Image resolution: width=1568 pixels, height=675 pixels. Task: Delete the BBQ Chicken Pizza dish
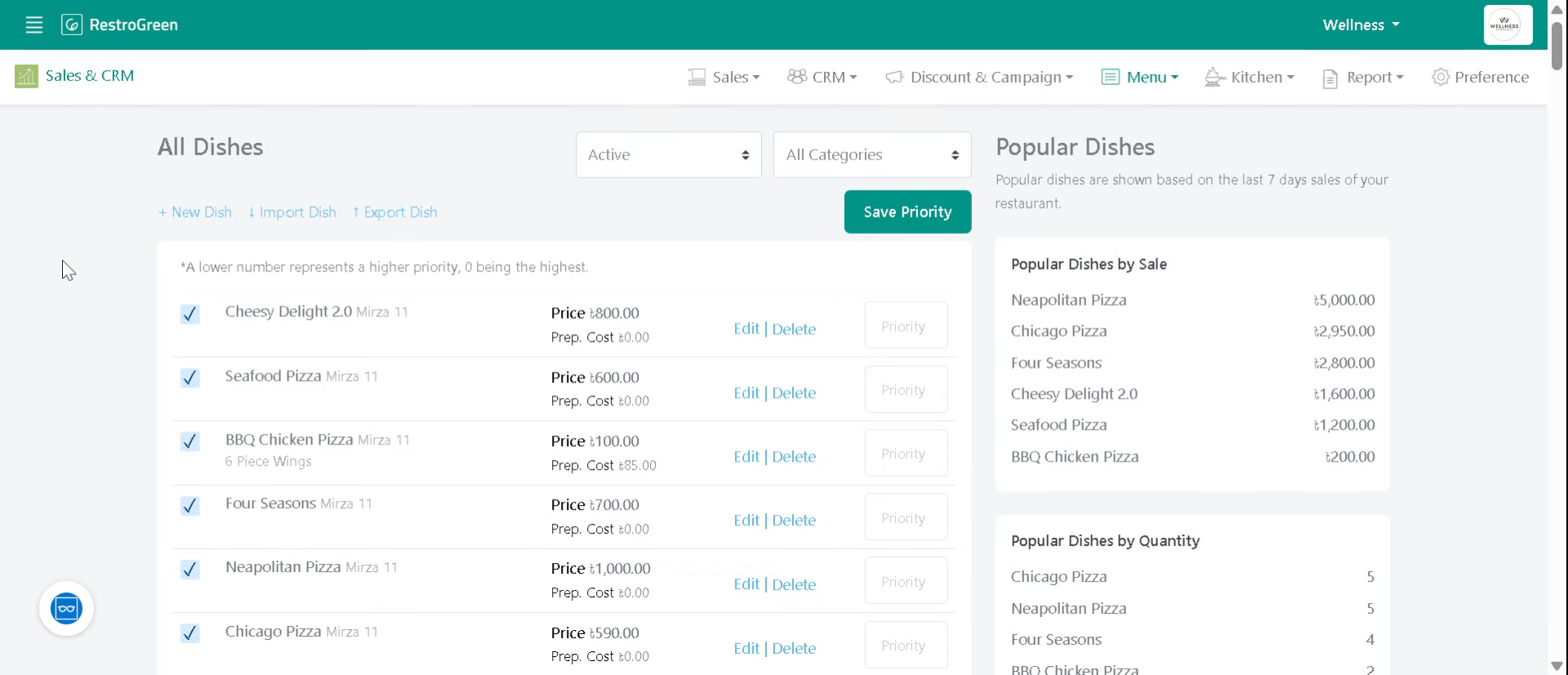(794, 456)
